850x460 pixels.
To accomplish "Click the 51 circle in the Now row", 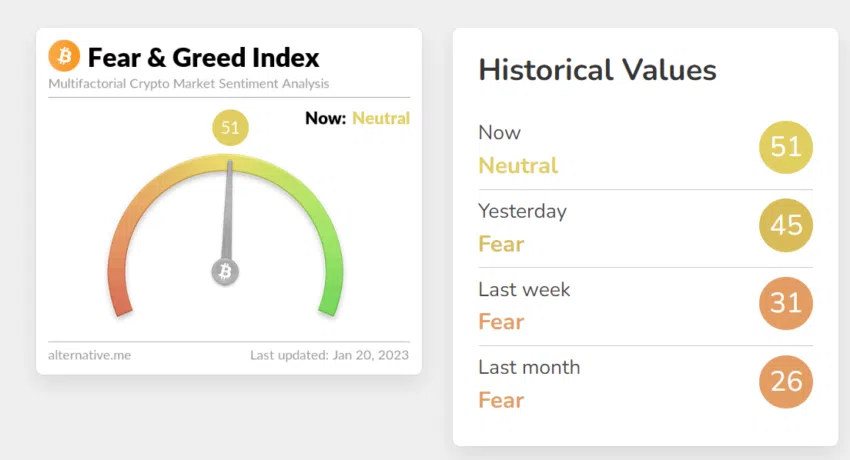I will 786,147.
